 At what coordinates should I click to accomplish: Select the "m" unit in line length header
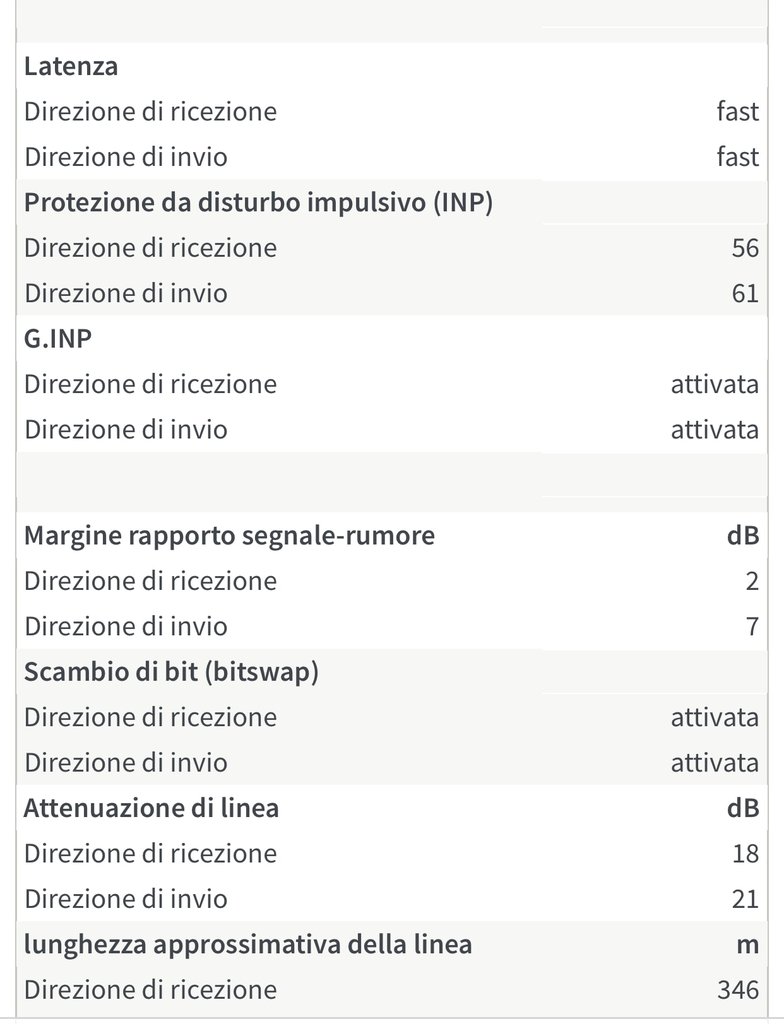pos(746,944)
